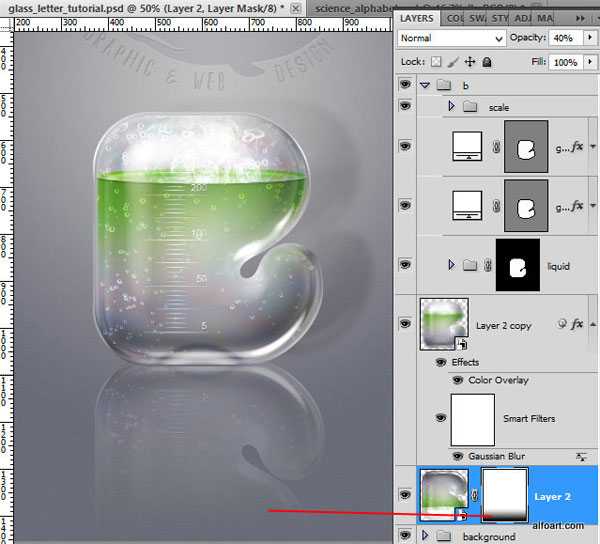Toggle visibility of liquid group
Viewport: 600px width, 544px height.
[x=405, y=265]
